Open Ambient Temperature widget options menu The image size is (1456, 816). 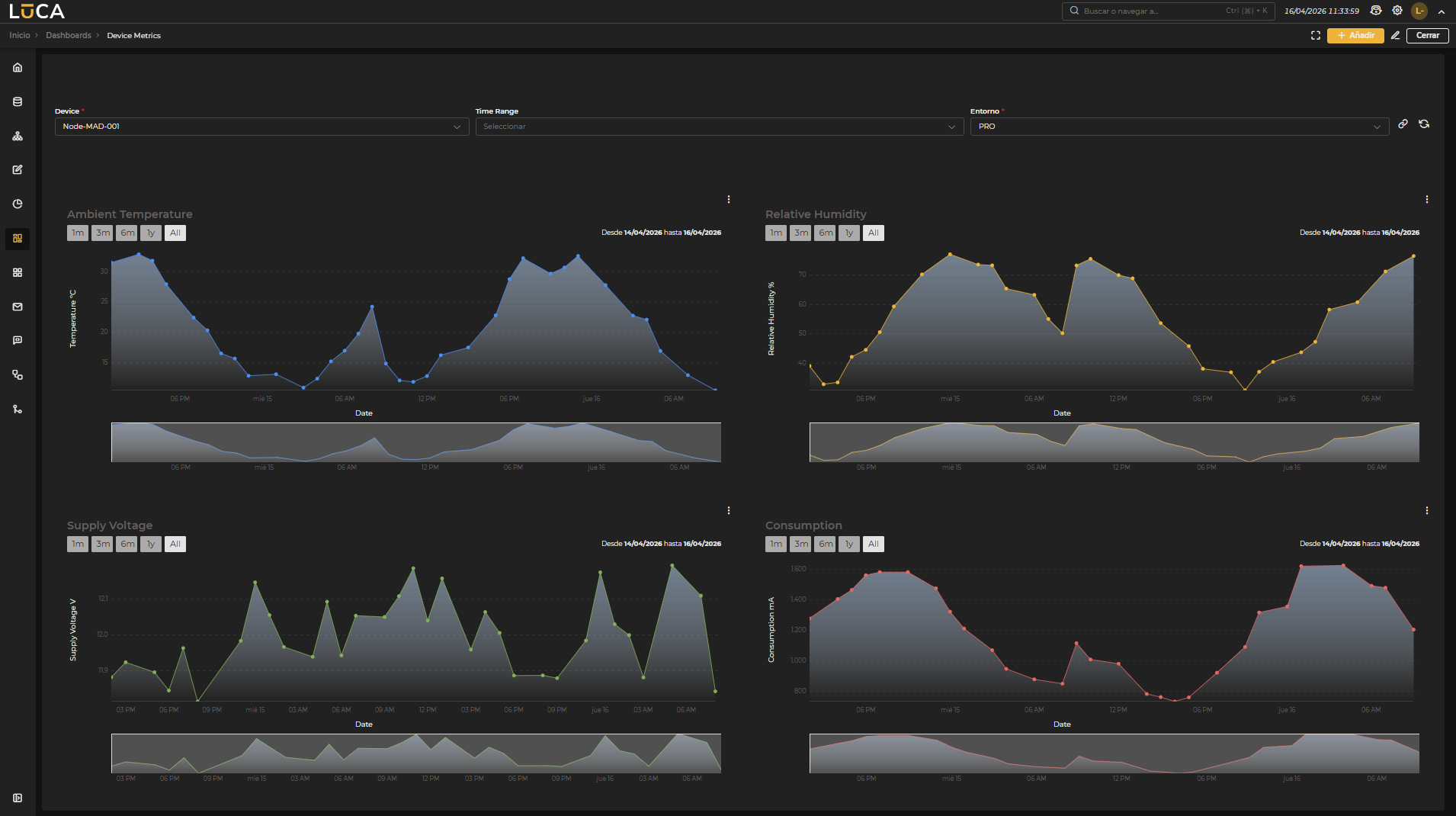point(729,199)
